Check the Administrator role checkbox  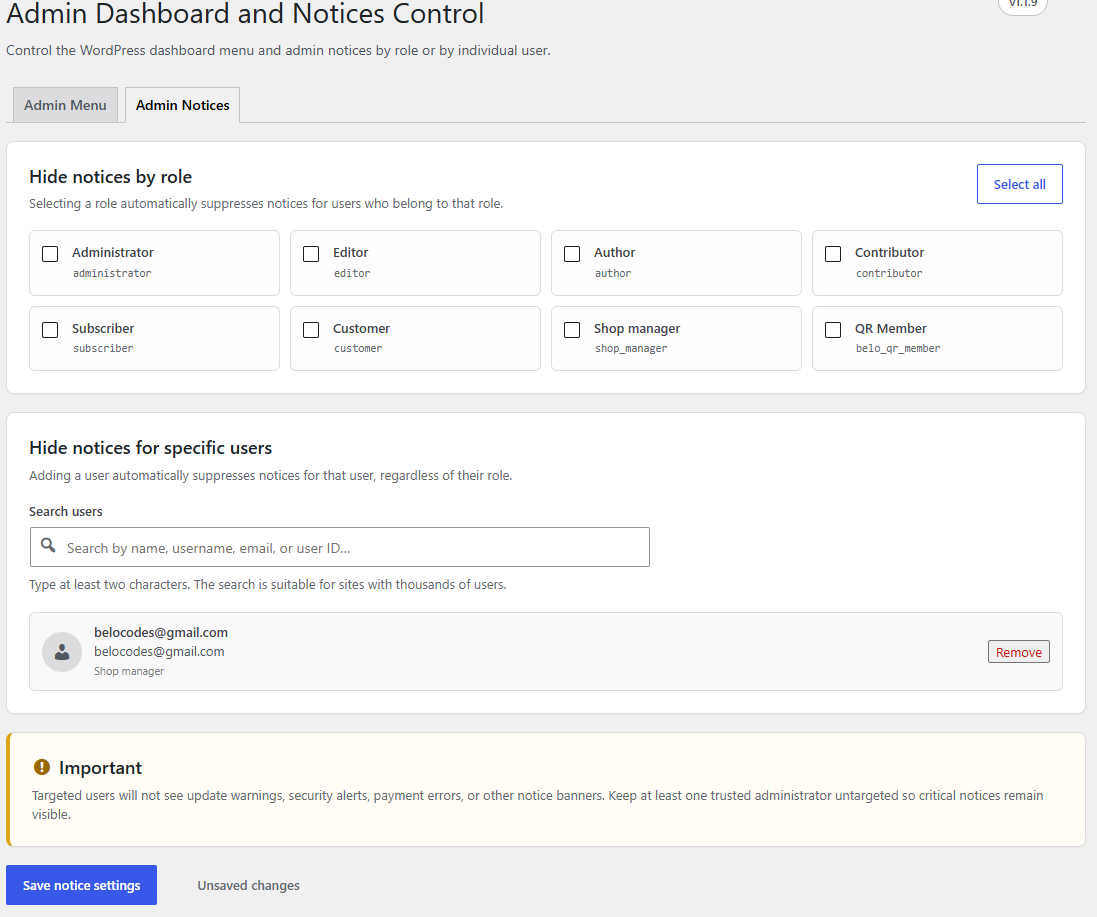click(50, 254)
